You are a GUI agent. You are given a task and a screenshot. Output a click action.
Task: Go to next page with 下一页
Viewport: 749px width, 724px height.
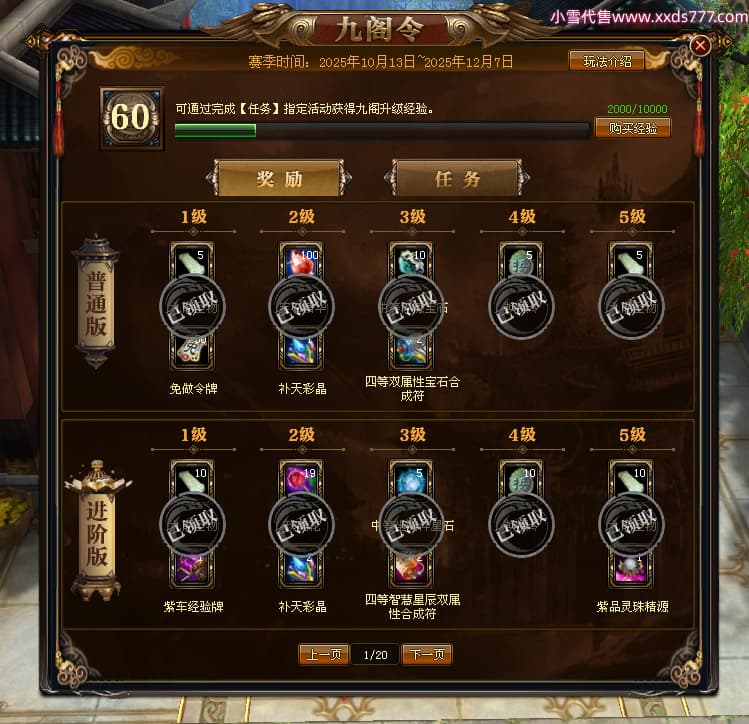pyautogui.click(x=427, y=654)
